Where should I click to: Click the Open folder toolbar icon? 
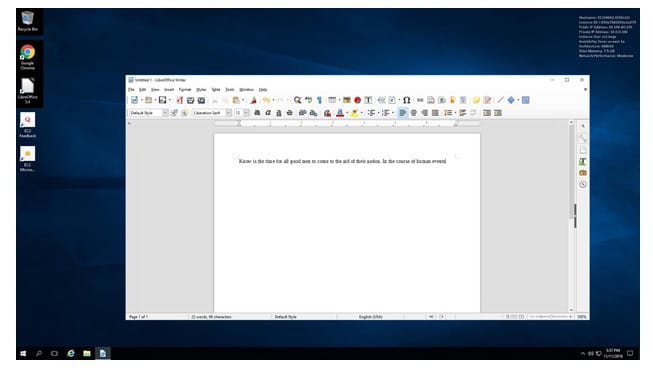click(x=148, y=100)
